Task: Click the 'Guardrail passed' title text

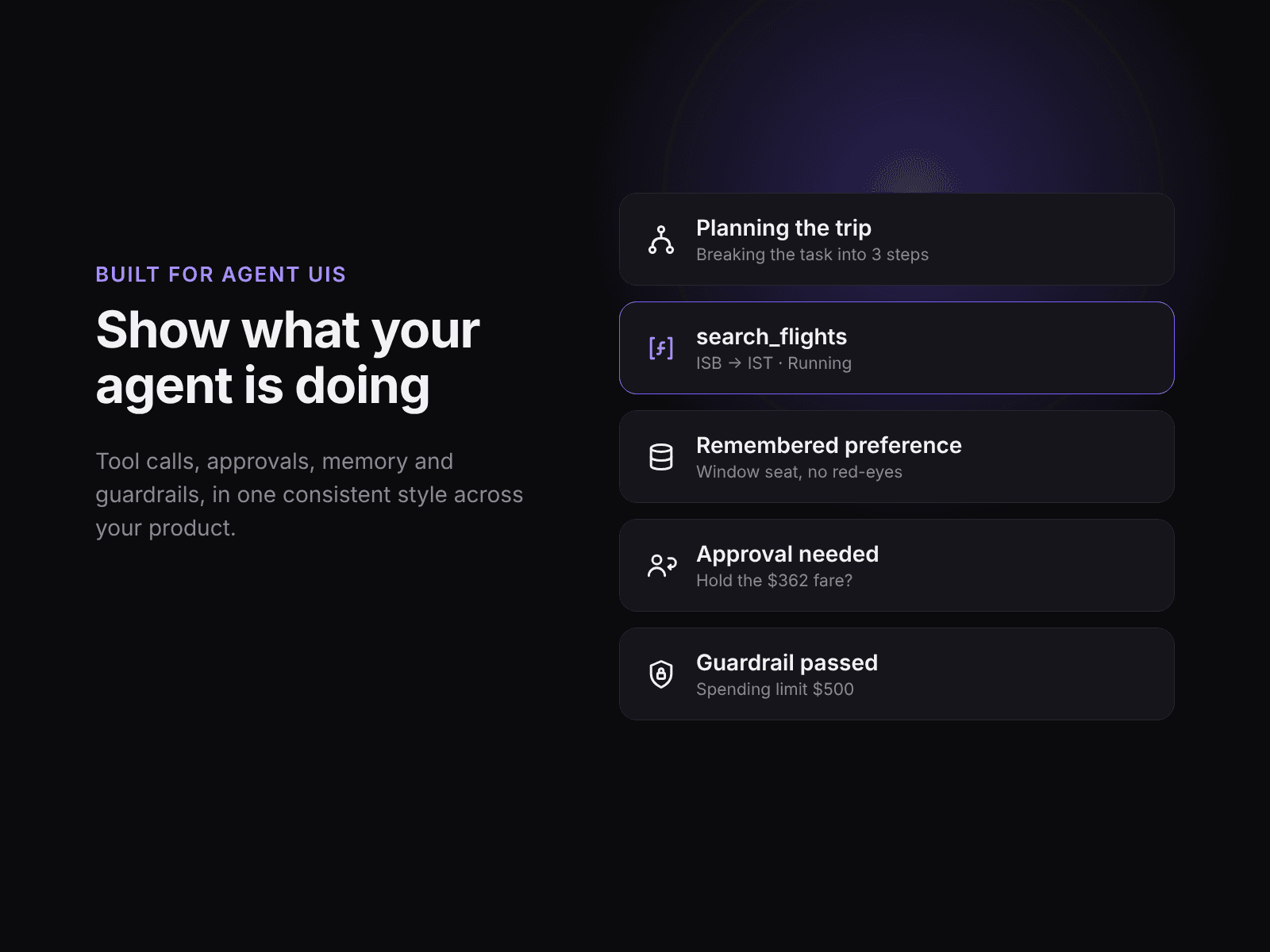Action: (x=787, y=662)
